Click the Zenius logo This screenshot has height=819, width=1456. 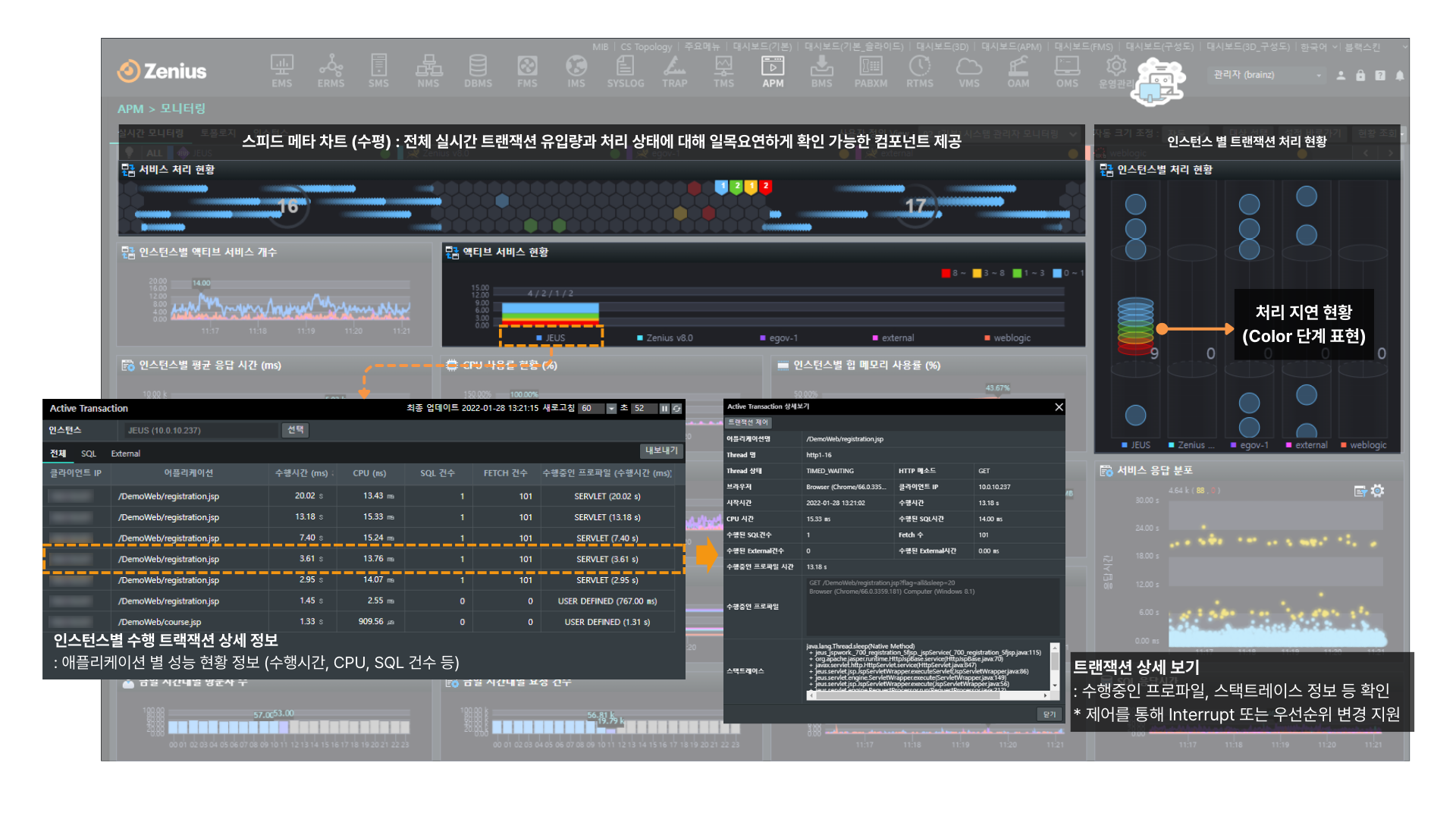162,71
